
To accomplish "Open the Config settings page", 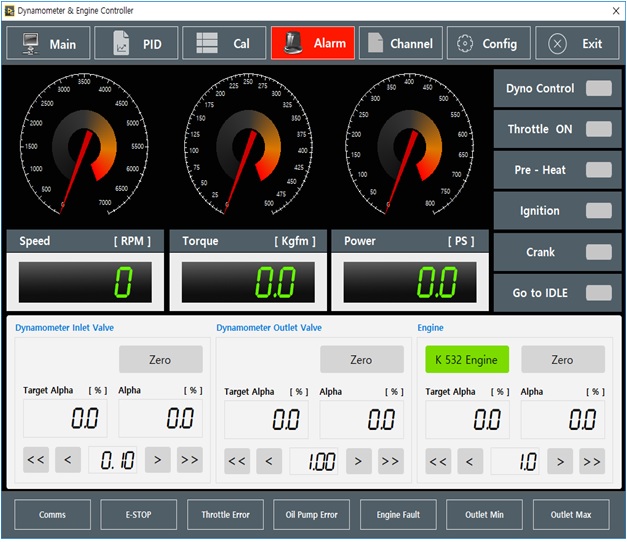I will click(x=488, y=44).
